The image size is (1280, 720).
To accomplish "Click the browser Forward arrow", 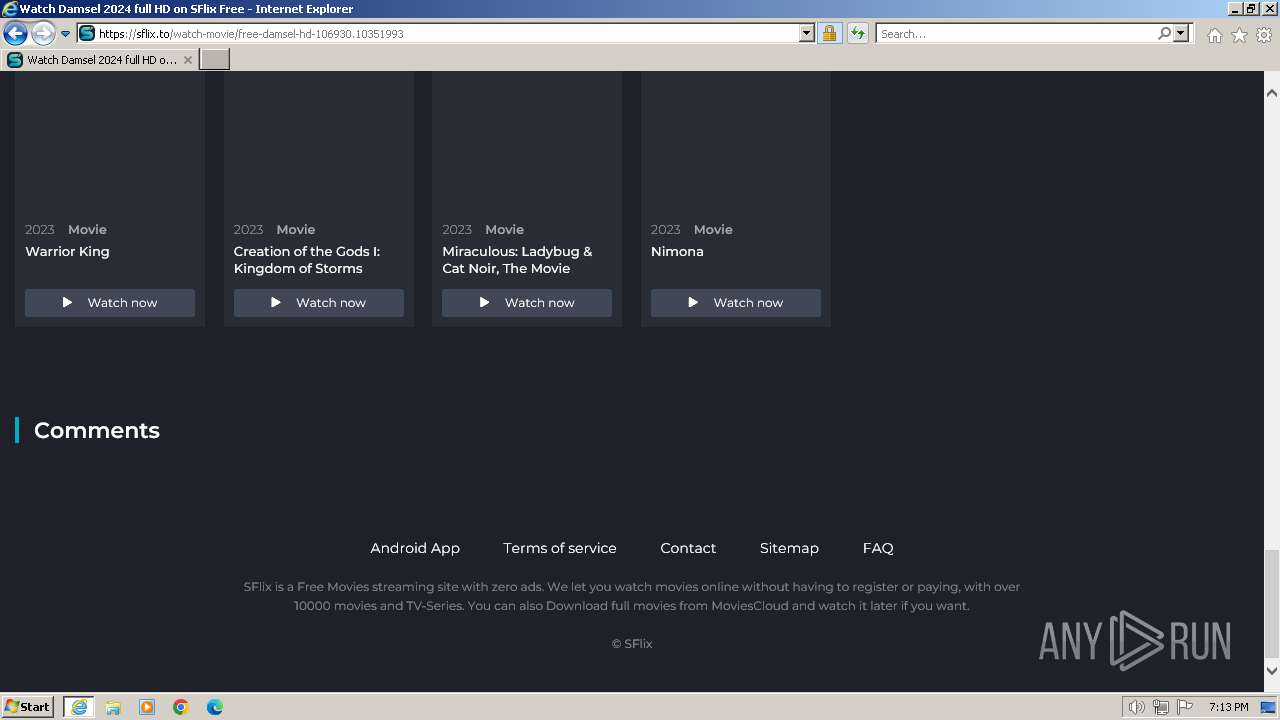I will point(43,33).
